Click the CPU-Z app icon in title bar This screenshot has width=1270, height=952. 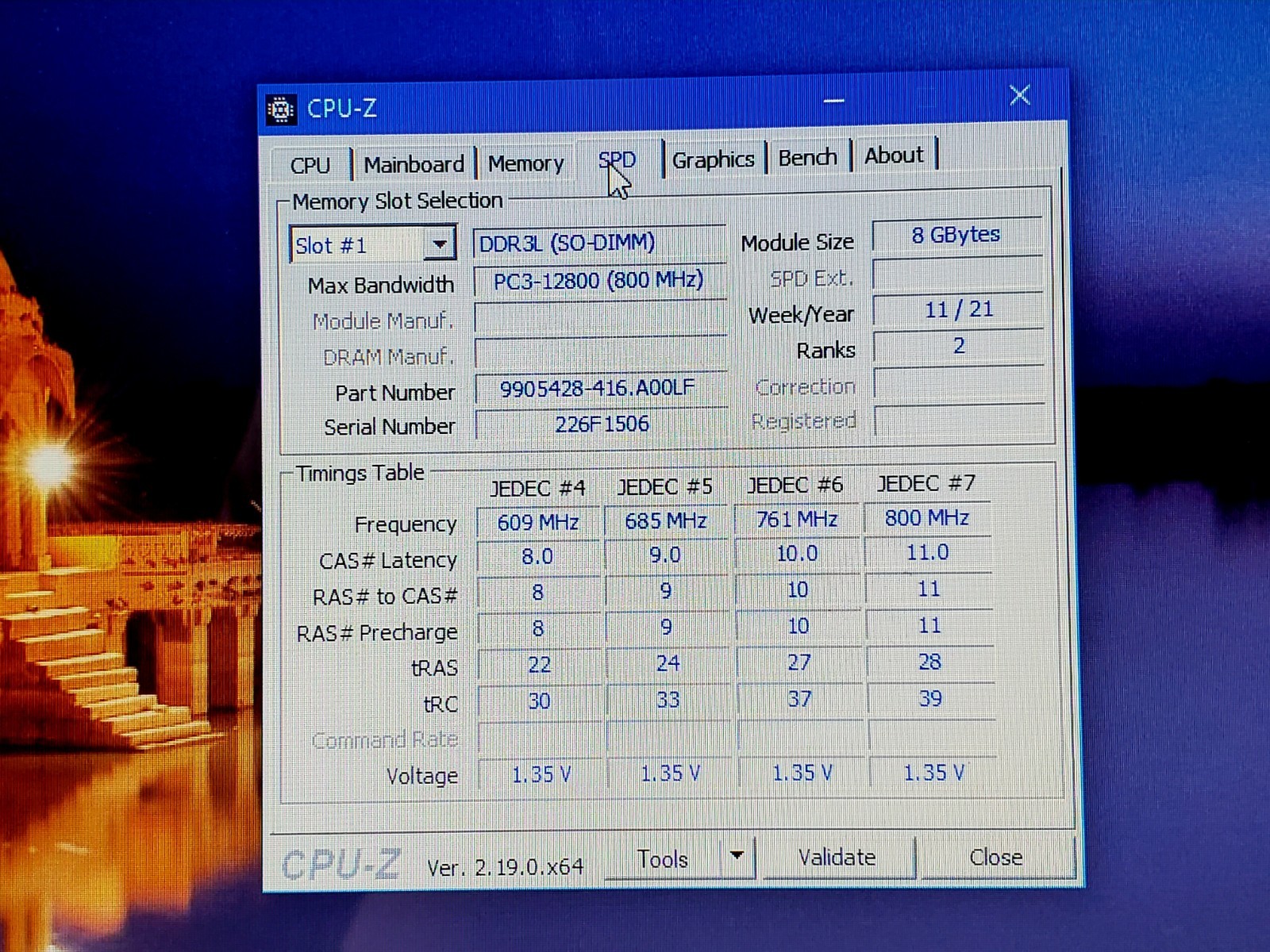[x=280, y=109]
